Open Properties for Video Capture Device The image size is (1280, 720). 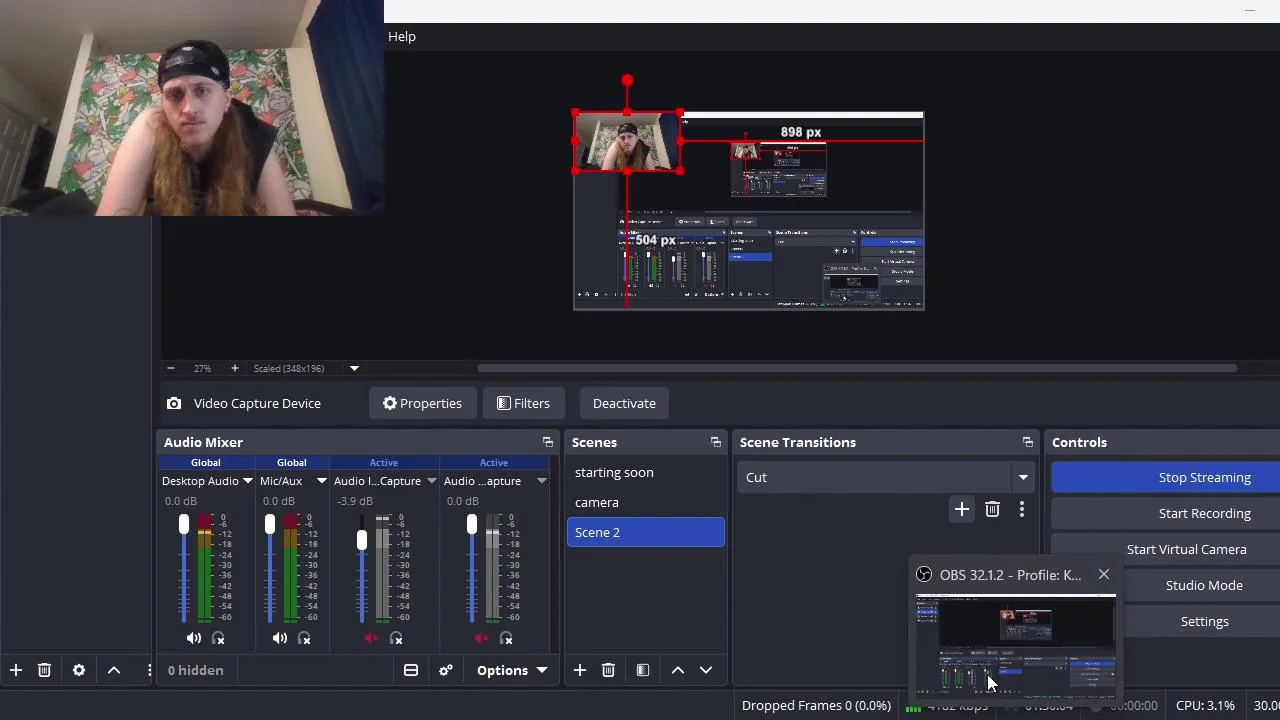click(422, 403)
